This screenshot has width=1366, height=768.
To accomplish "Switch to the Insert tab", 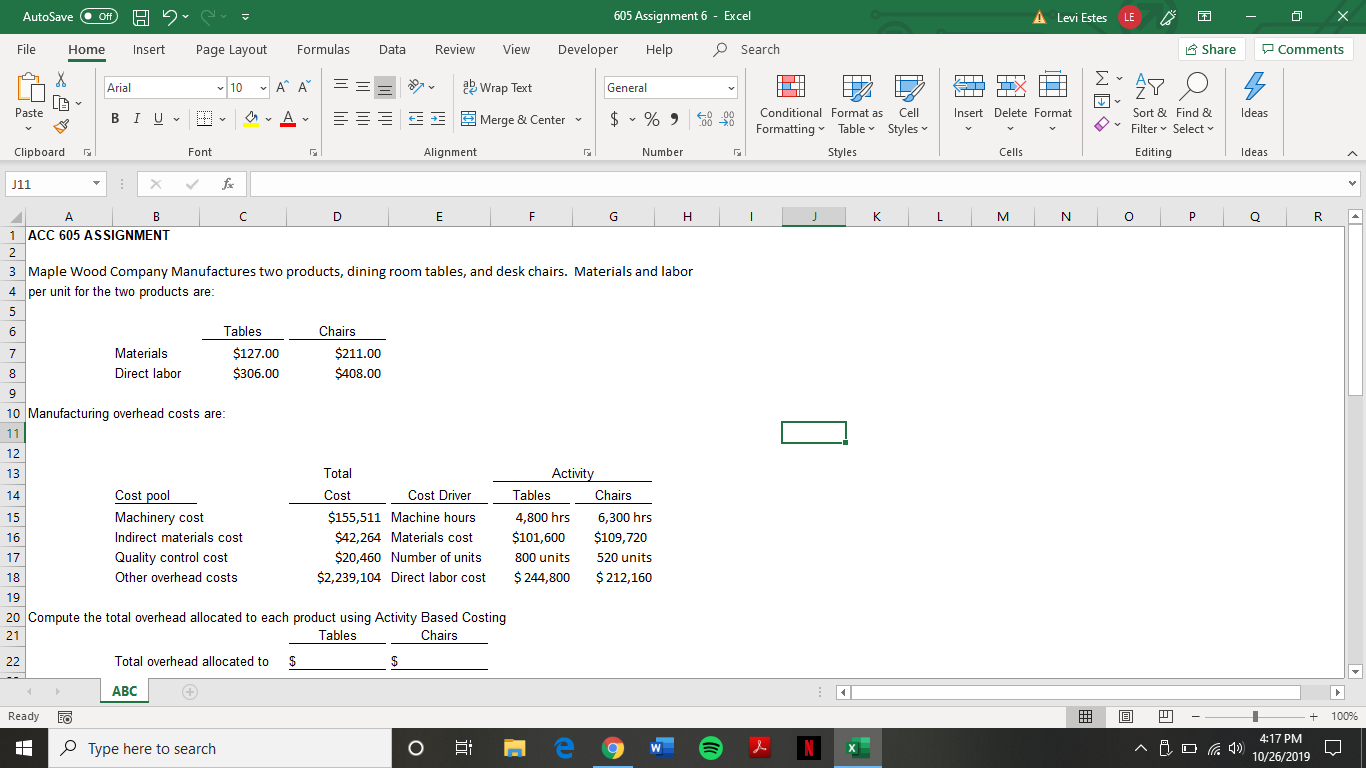I will [149, 49].
